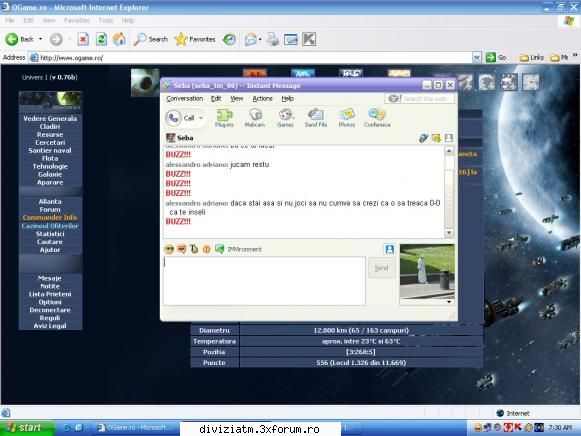Click the IE Home toolbar icon
The width and height of the screenshot is (581, 436).
point(119,39)
